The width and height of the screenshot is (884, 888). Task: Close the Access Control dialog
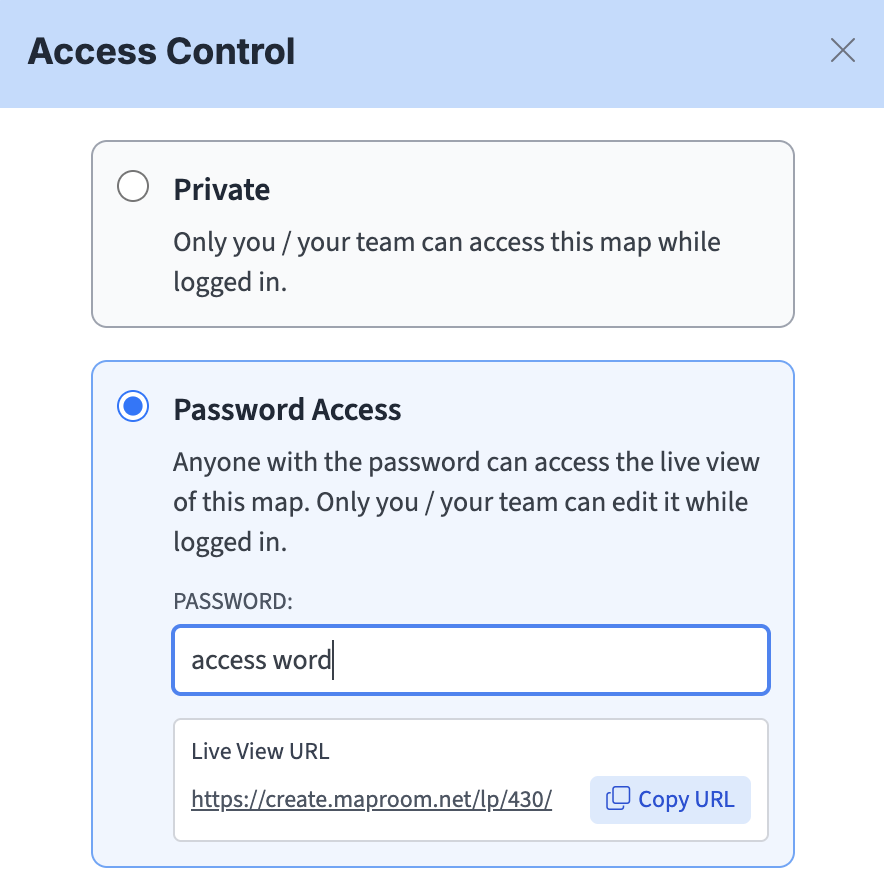click(x=843, y=51)
